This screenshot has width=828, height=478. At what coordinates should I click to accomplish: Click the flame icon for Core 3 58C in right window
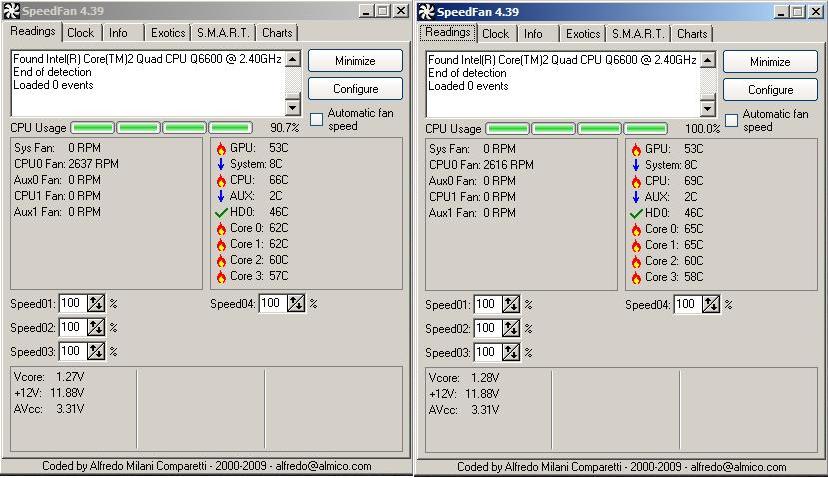[x=636, y=277]
